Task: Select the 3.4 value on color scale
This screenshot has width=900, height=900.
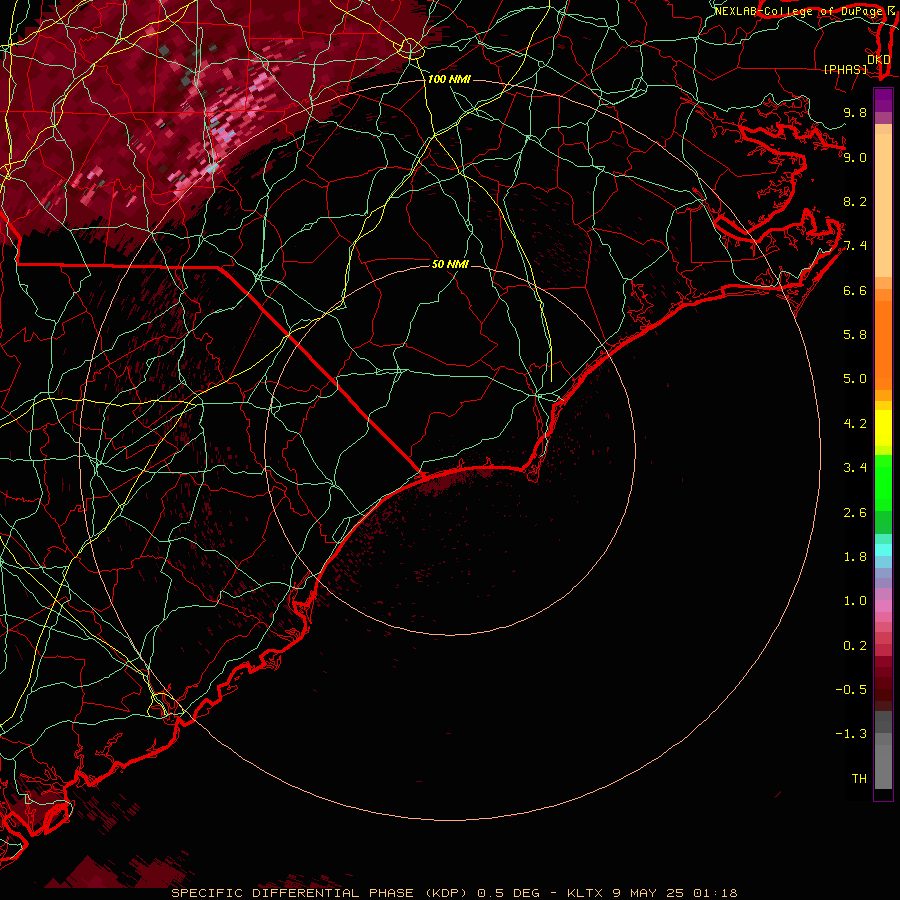Action: pyautogui.click(x=855, y=468)
